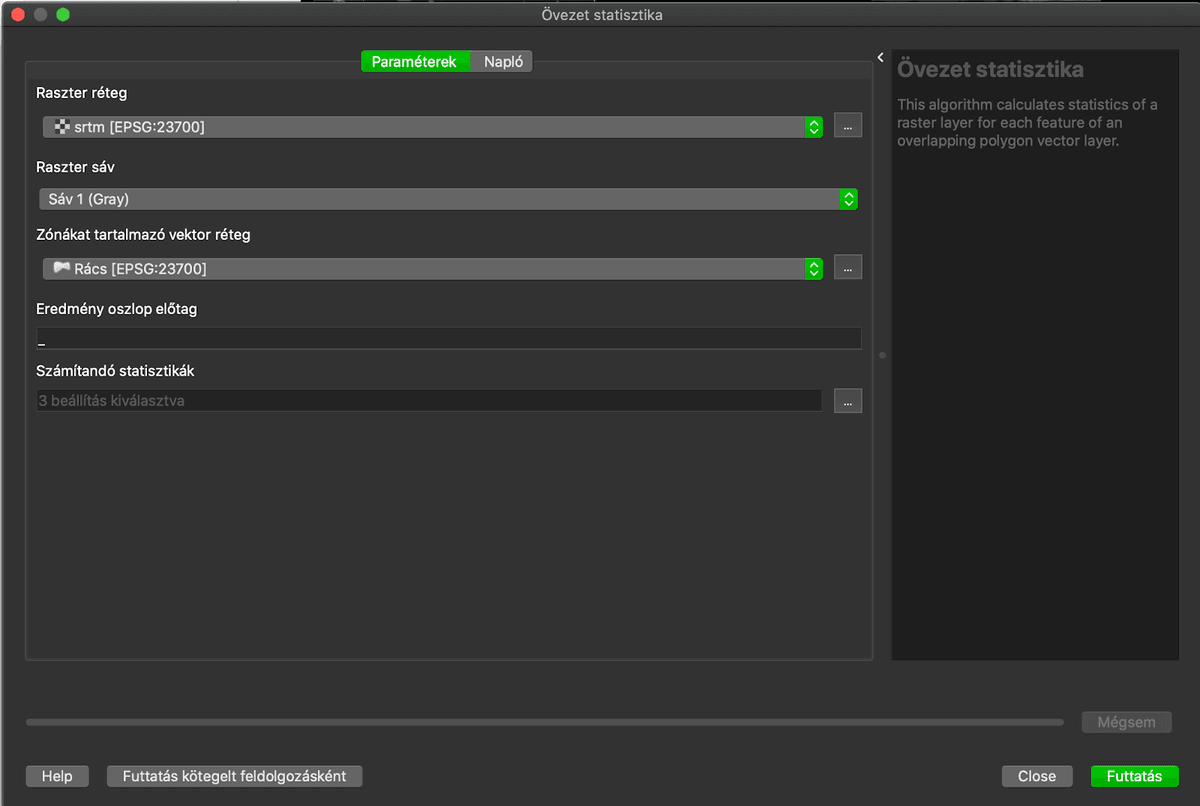Image resolution: width=1200 pixels, height=806 pixels.
Task: Click Futtatás kötegelt feldolgozásként
Action: coord(234,776)
